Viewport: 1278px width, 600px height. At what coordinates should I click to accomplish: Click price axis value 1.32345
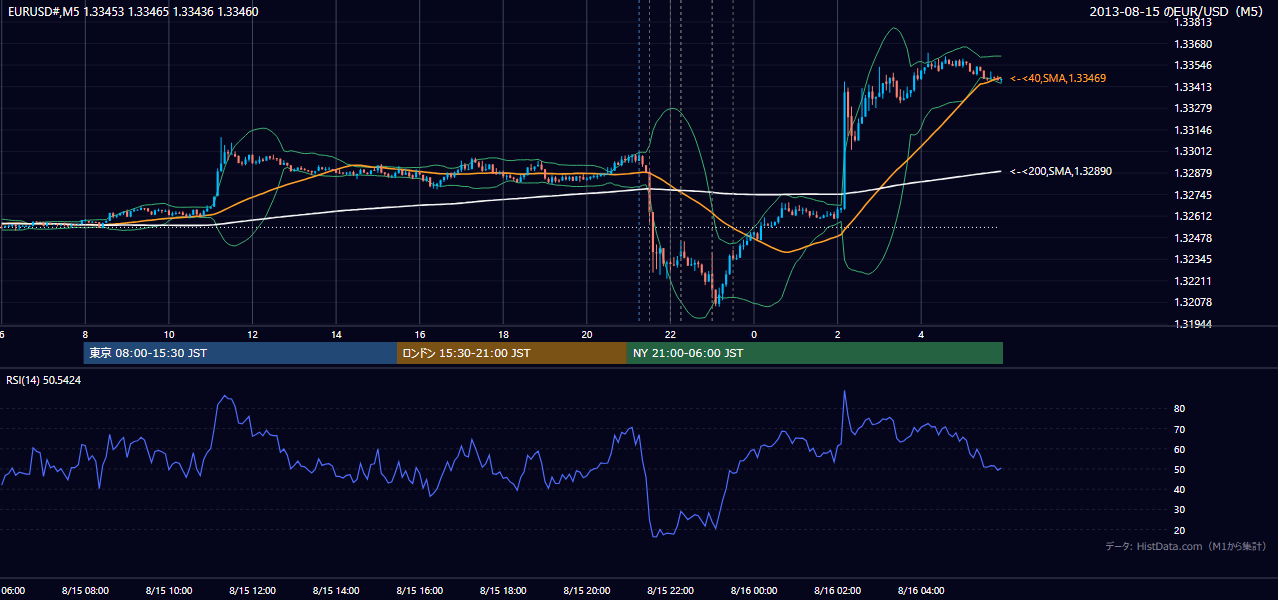(x=1192, y=259)
